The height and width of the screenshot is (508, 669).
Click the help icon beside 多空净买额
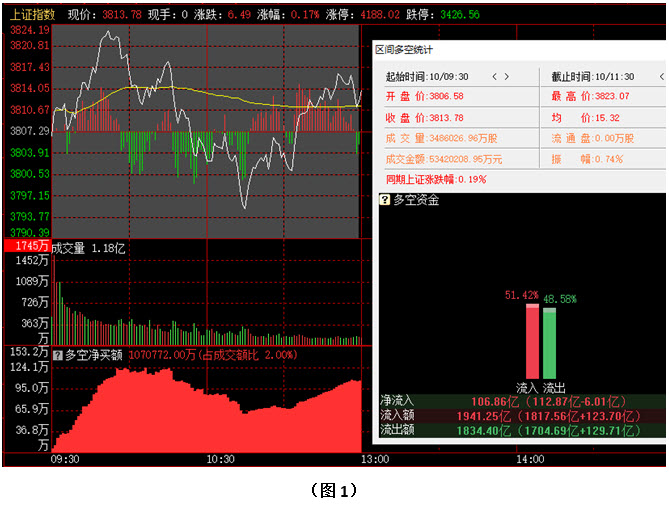tap(58, 355)
